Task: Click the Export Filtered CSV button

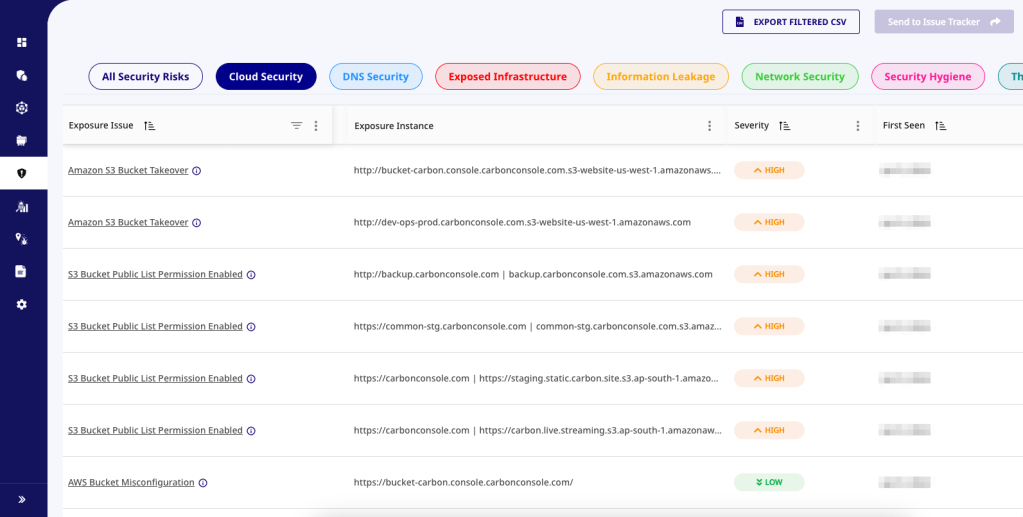Action: (790, 22)
